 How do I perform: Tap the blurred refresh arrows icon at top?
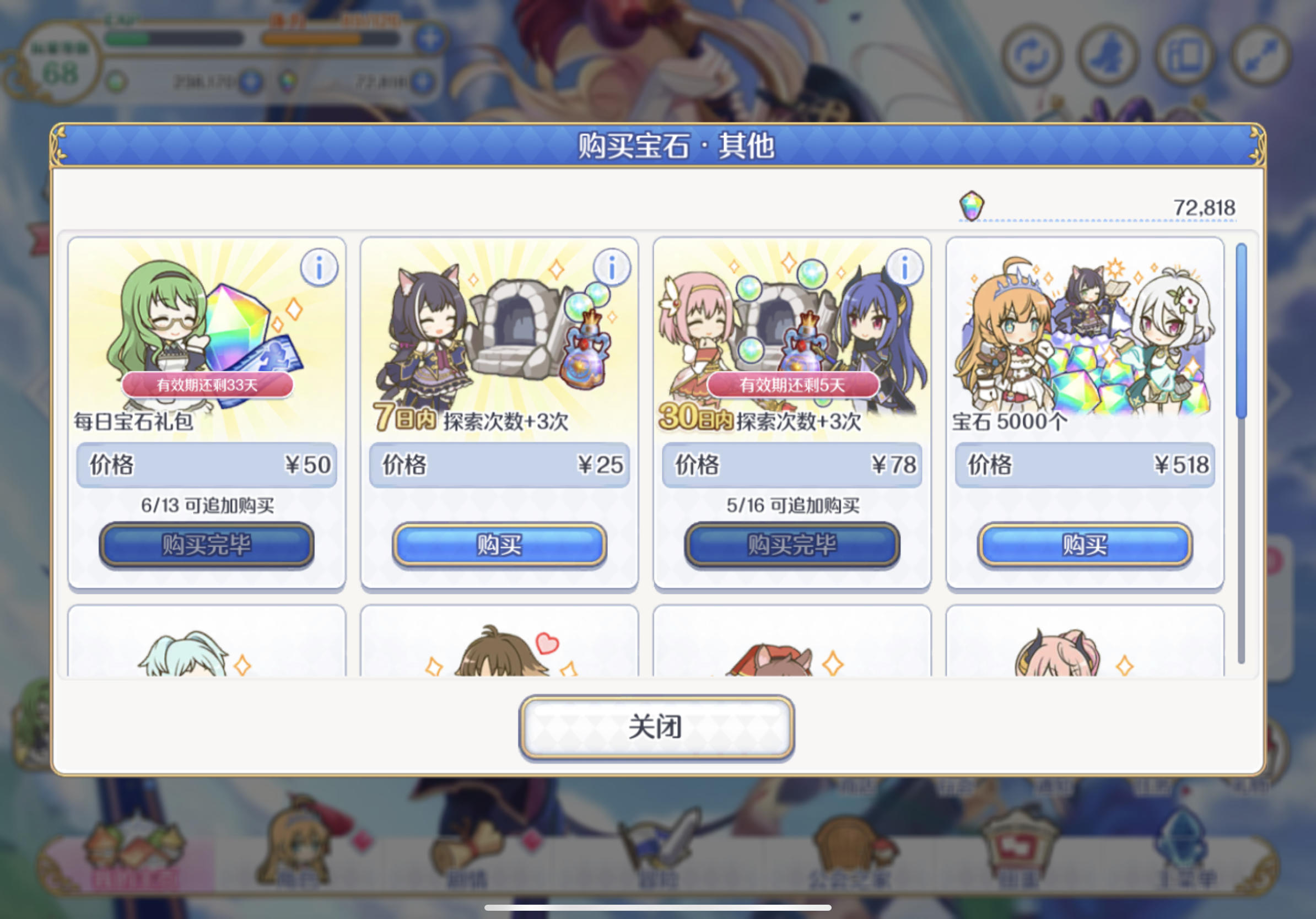click(x=1031, y=55)
